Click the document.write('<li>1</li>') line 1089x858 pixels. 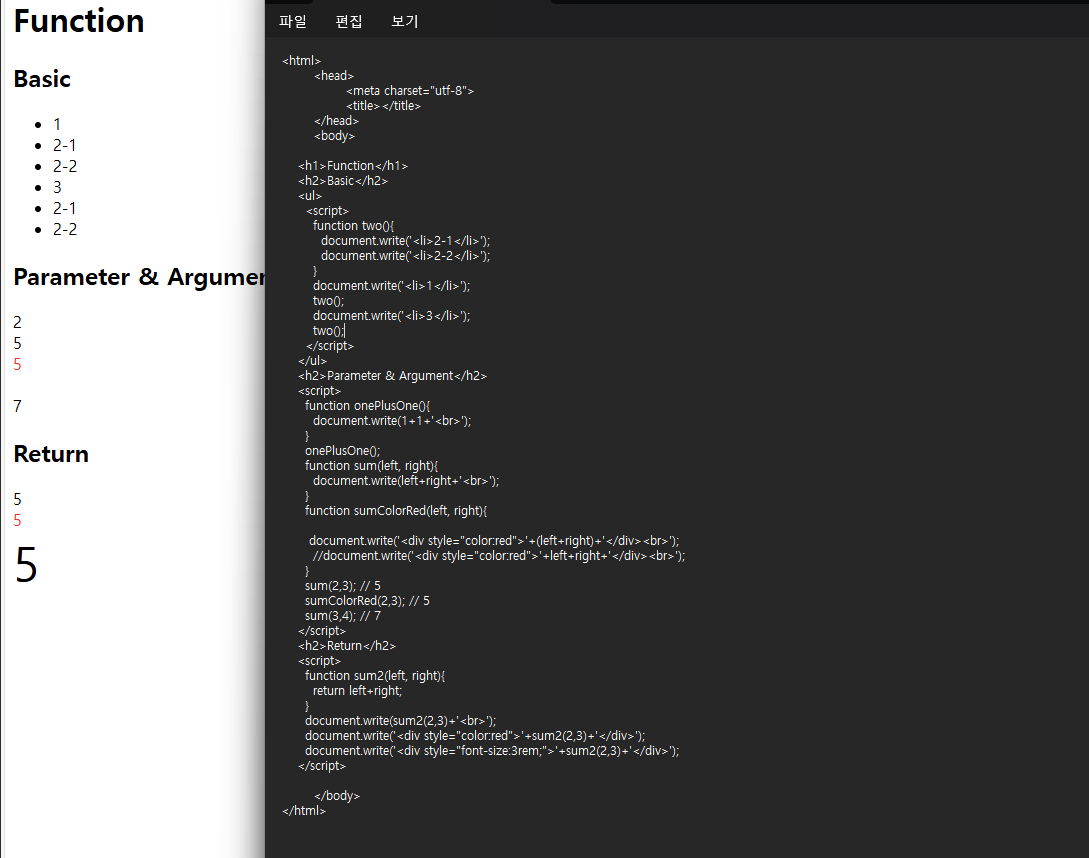pyautogui.click(x=392, y=286)
